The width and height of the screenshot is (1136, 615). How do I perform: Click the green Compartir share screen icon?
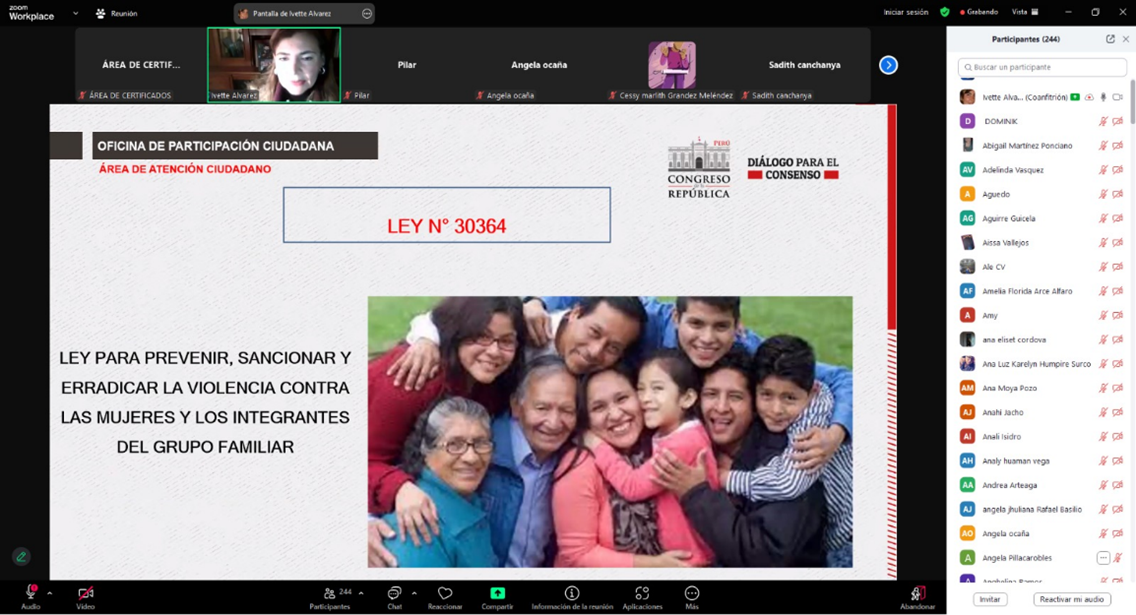(497, 593)
